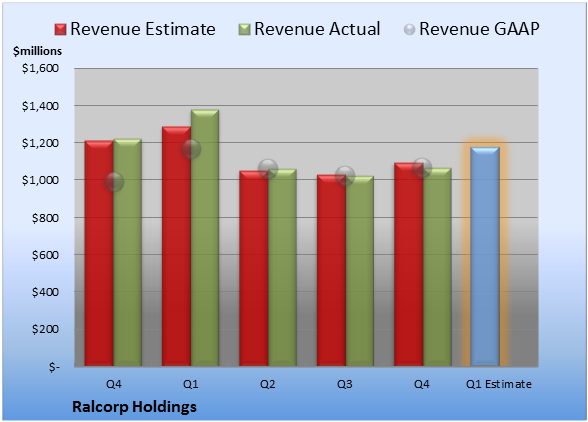Click the green Revenue Actual legend swatch

244,30
